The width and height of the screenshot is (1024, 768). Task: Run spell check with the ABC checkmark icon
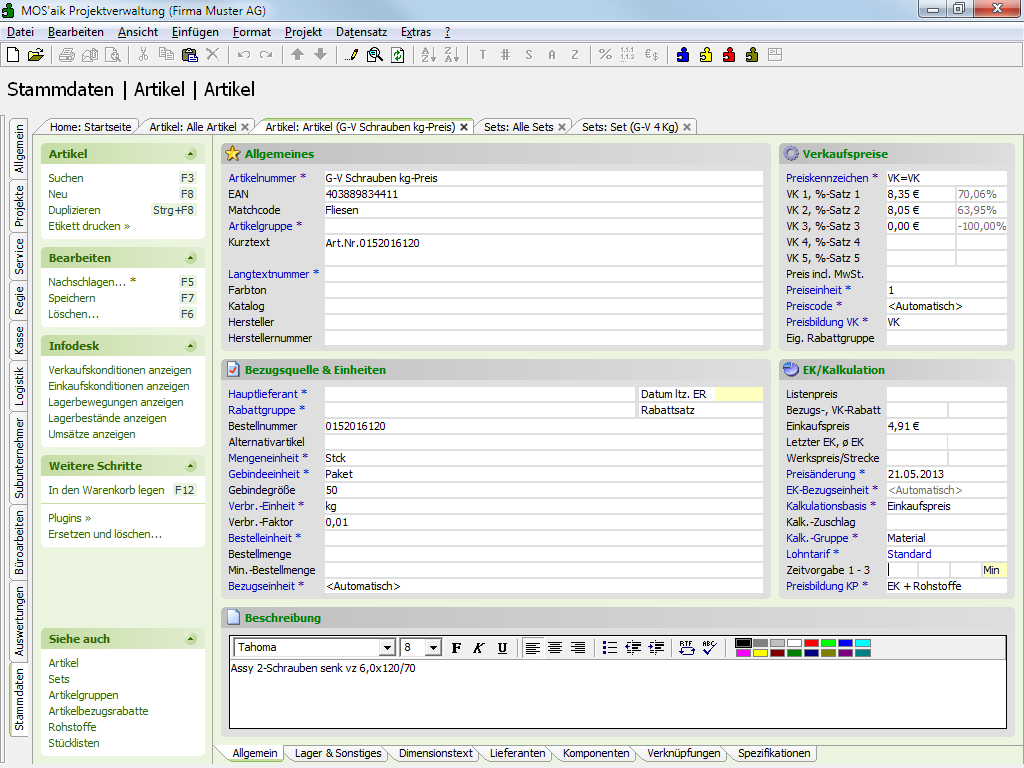[710, 647]
